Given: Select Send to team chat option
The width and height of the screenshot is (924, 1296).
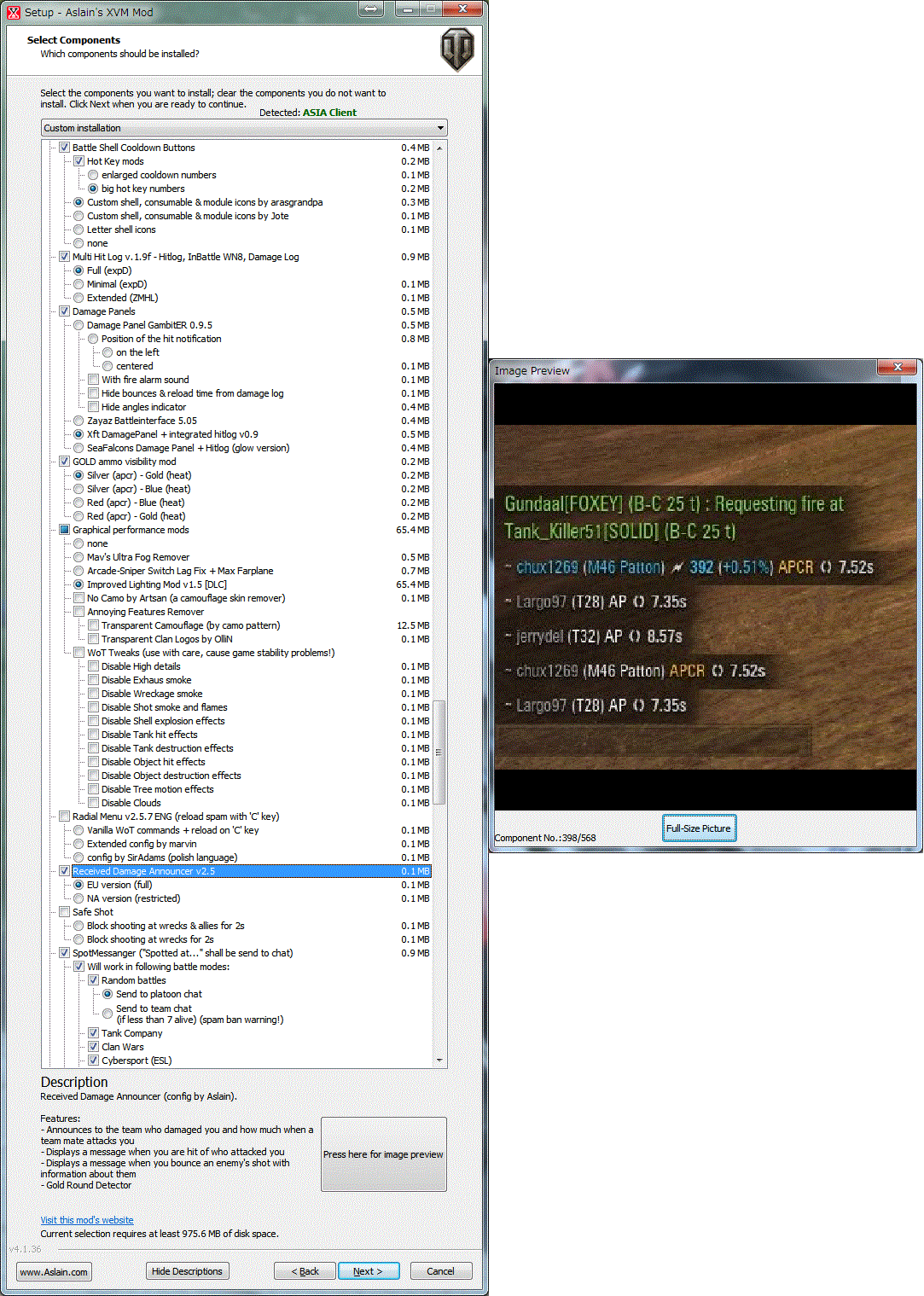Looking at the screenshot, I should [x=108, y=1014].
